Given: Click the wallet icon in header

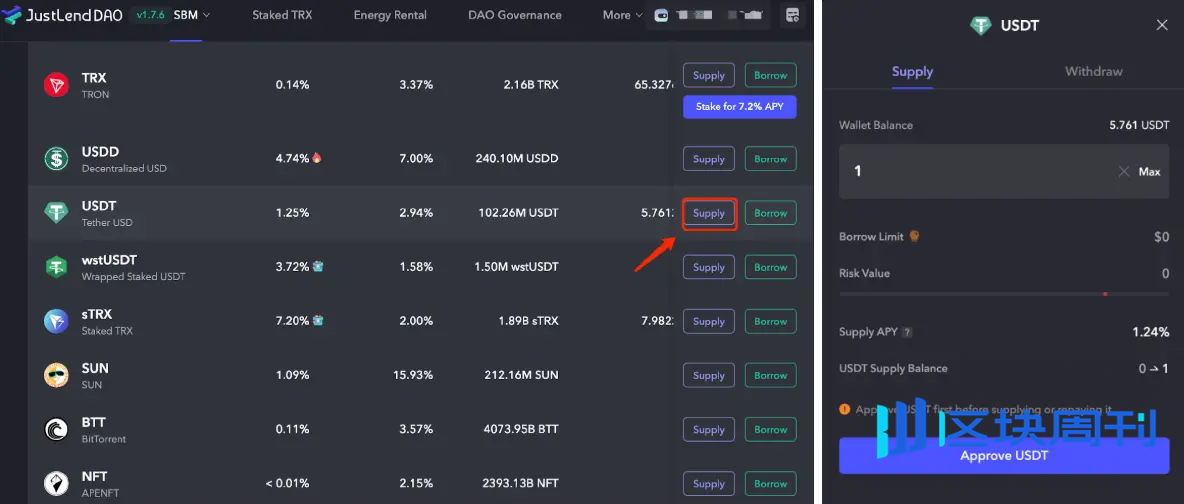Looking at the screenshot, I should pos(661,15).
